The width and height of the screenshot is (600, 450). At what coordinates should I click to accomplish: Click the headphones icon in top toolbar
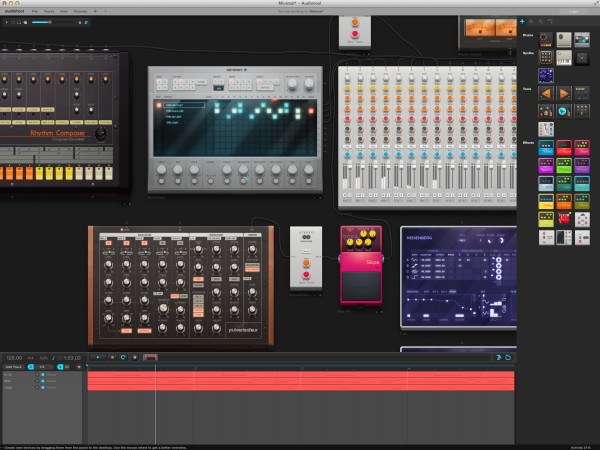coord(19,22)
